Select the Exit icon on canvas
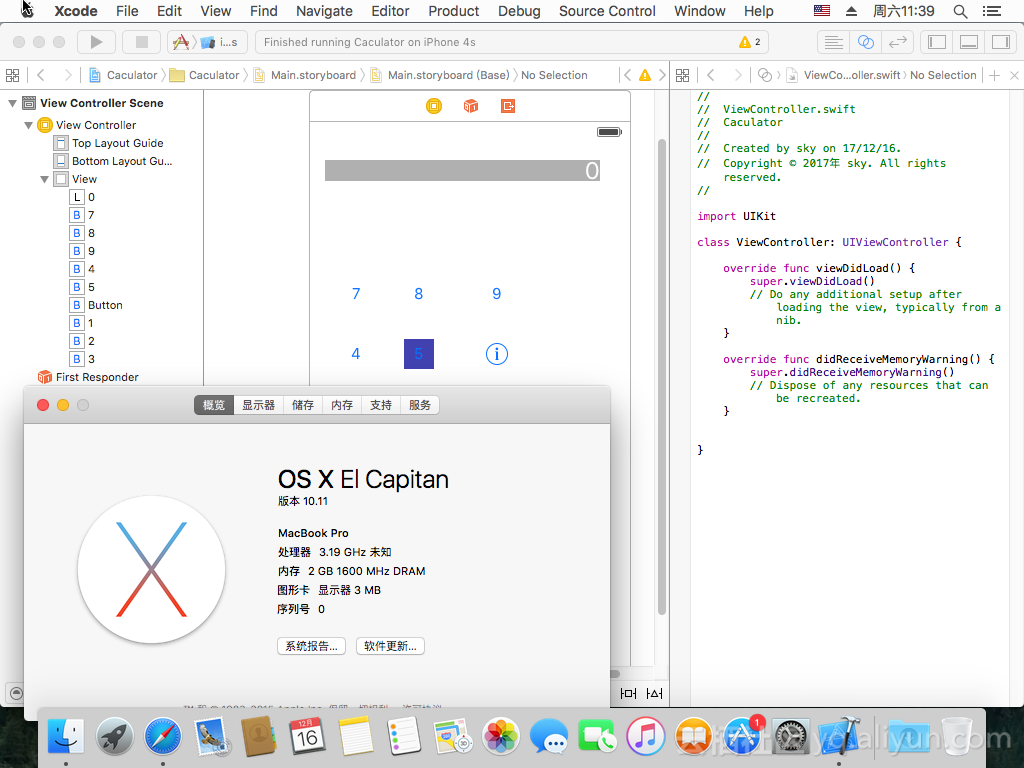The height and width of the screenshot is (768, 1024). [508, 106]
